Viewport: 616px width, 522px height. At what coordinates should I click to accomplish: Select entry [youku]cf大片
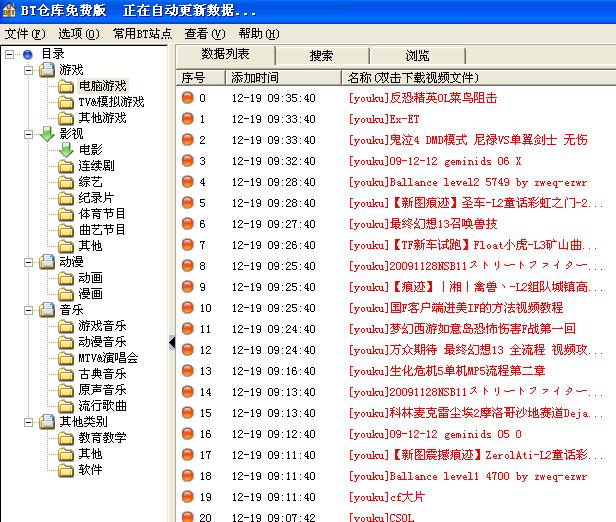tap(387, 497)
